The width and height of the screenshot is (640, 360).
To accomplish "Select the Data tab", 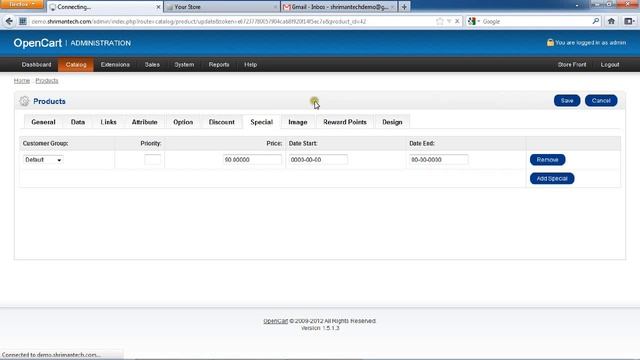I will coord(78,122).
